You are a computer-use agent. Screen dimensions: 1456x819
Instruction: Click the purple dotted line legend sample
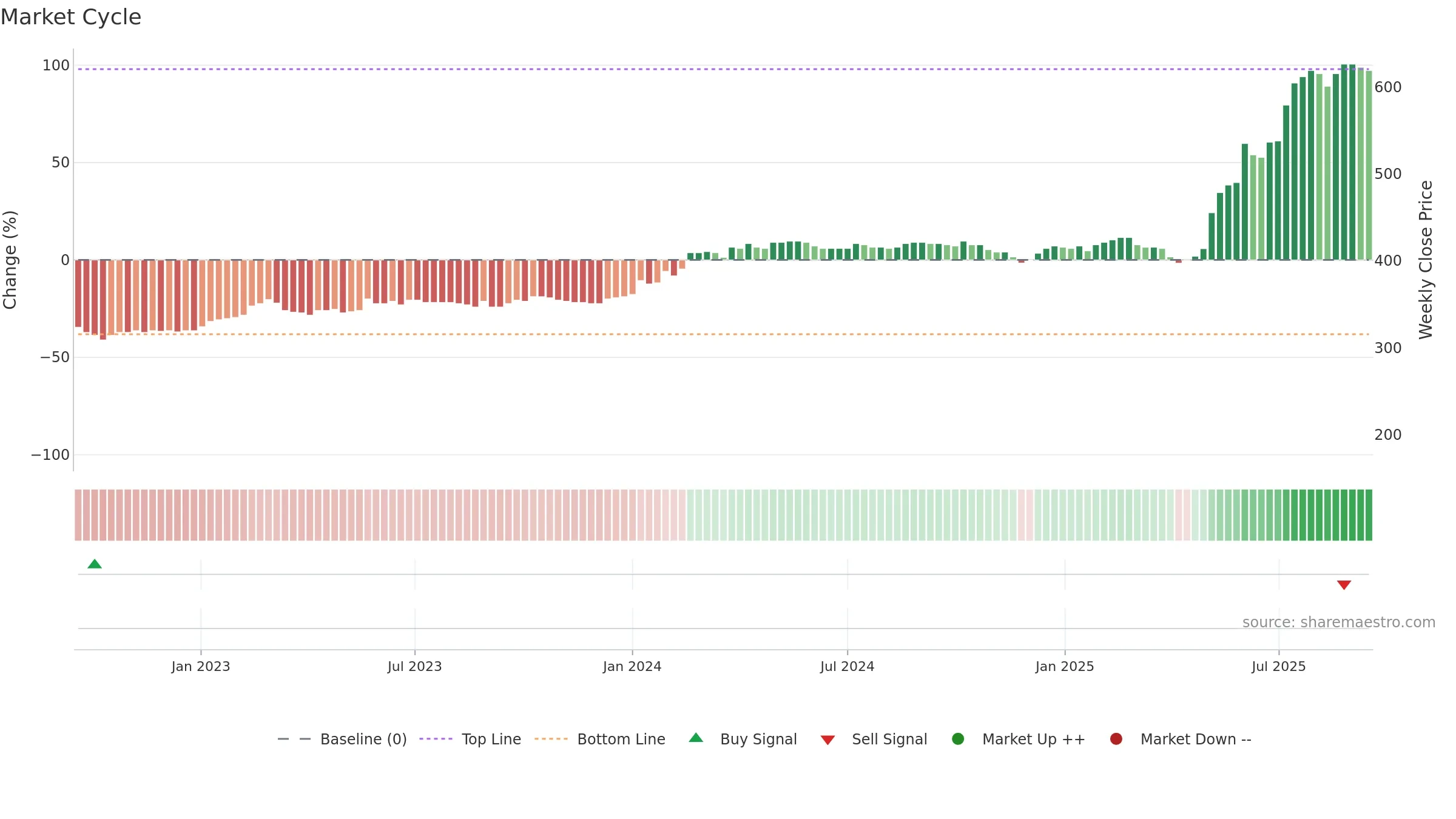click(436, 739)
